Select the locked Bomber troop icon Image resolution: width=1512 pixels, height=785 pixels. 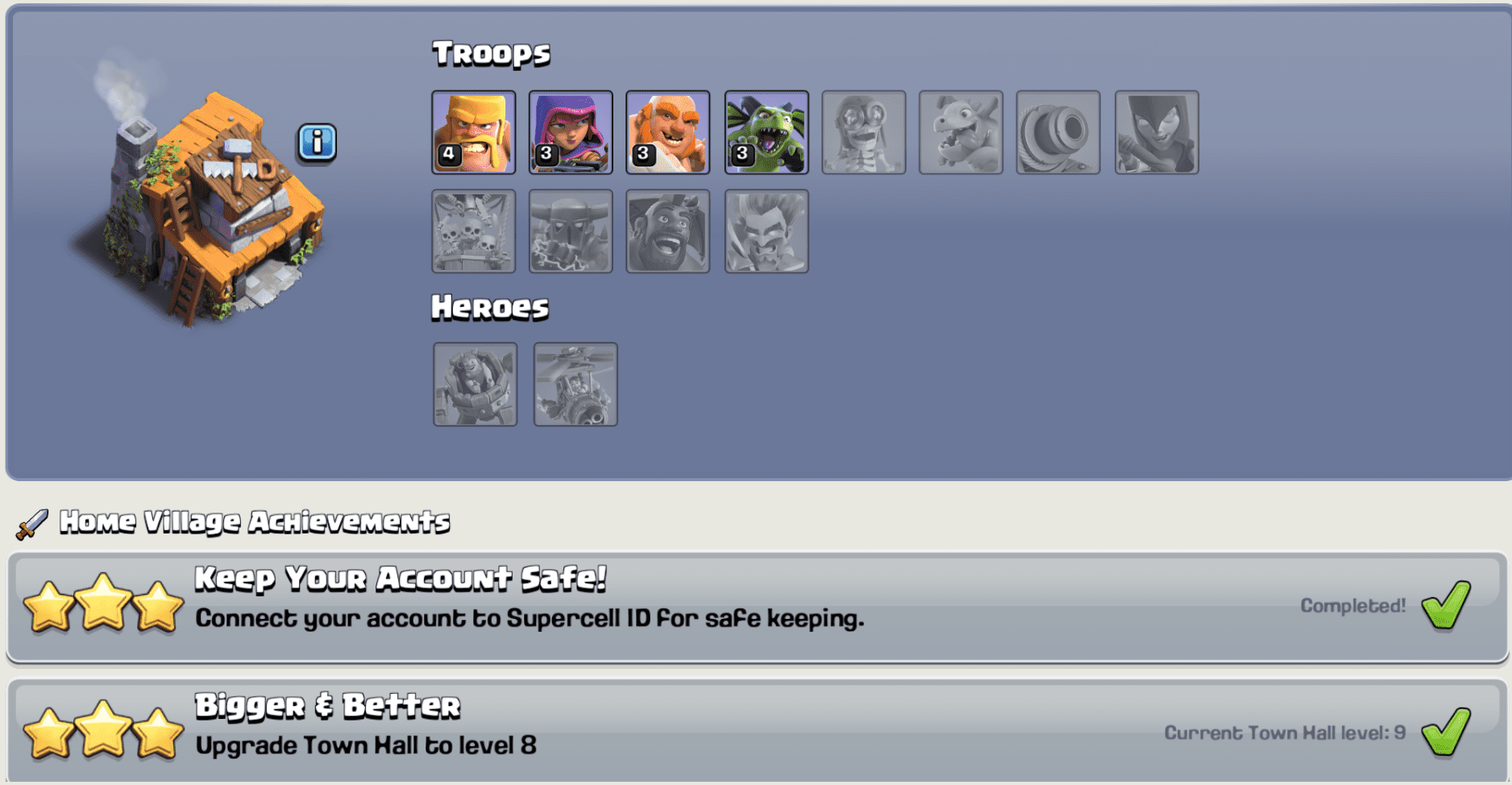coord(864,132)
